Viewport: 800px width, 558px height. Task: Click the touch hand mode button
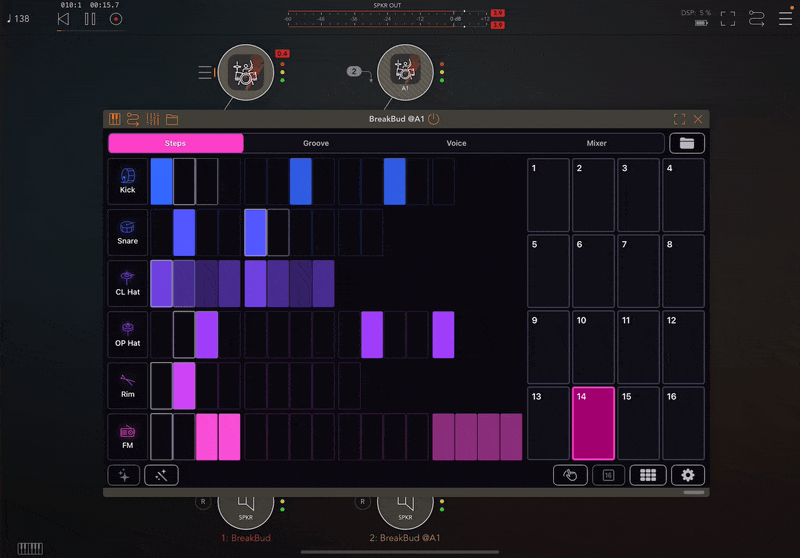click(570, 475)
